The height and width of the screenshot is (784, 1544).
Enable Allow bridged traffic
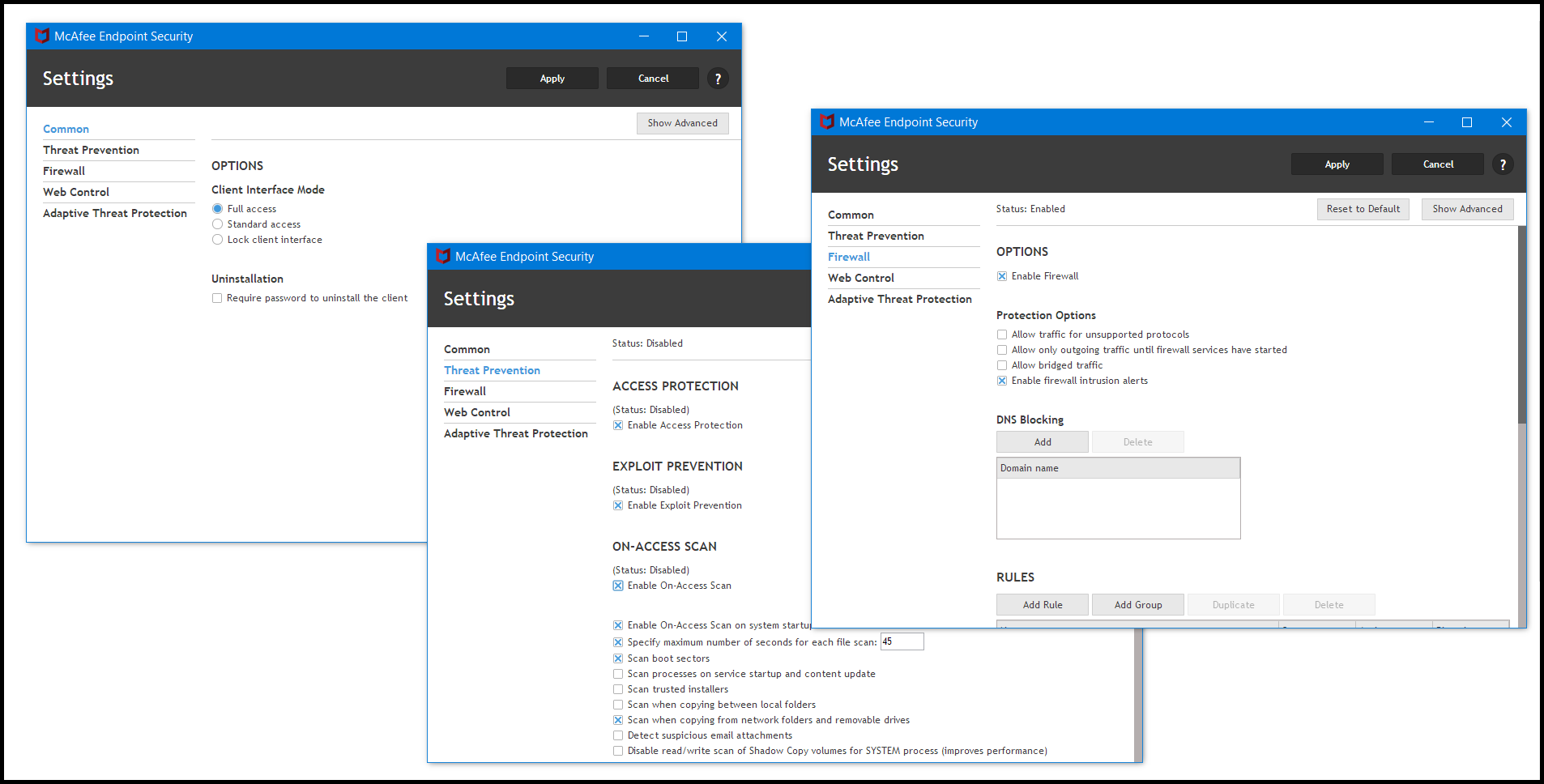(1002, 365)
